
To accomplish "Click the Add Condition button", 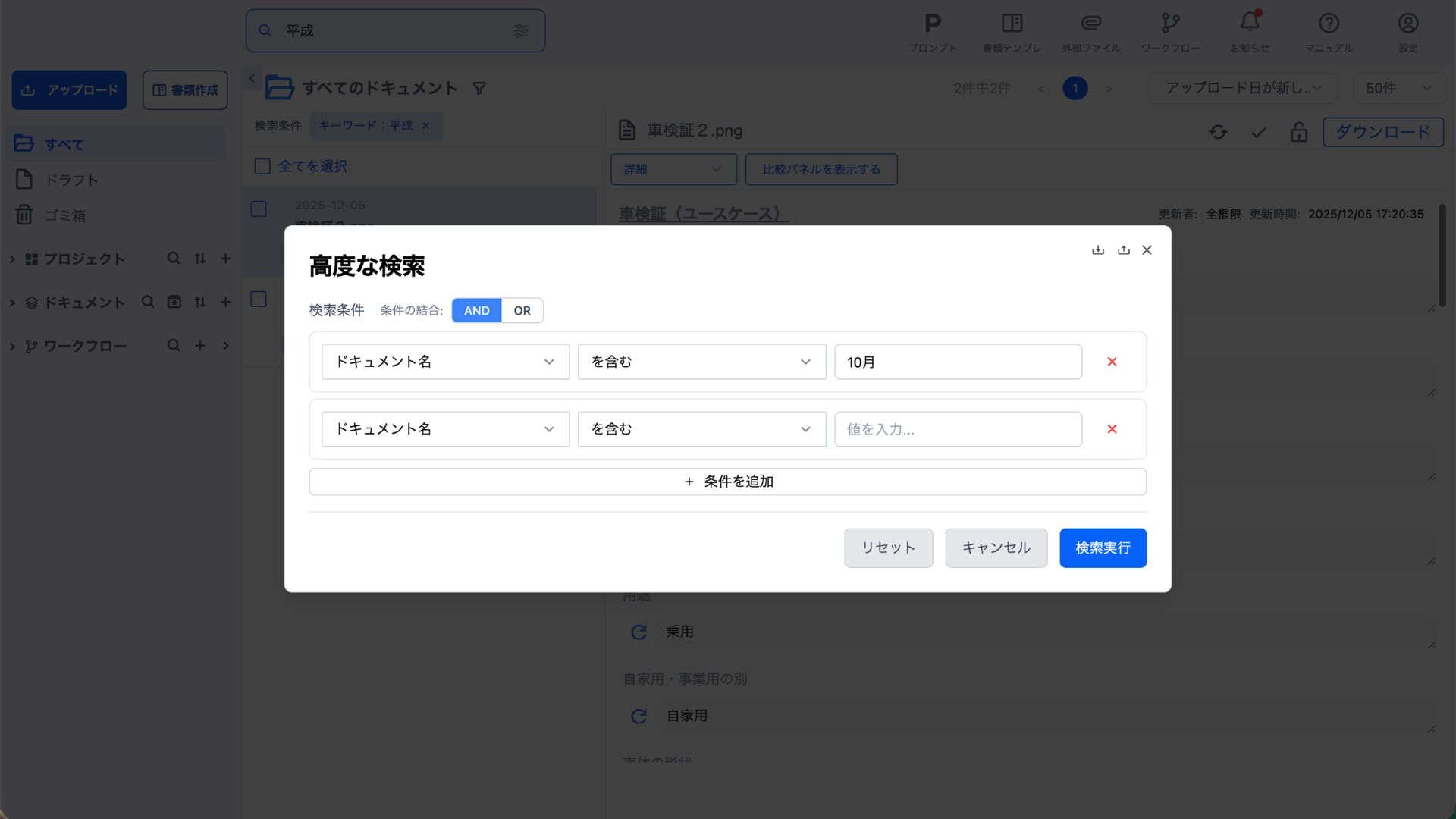I will point(727,482).
